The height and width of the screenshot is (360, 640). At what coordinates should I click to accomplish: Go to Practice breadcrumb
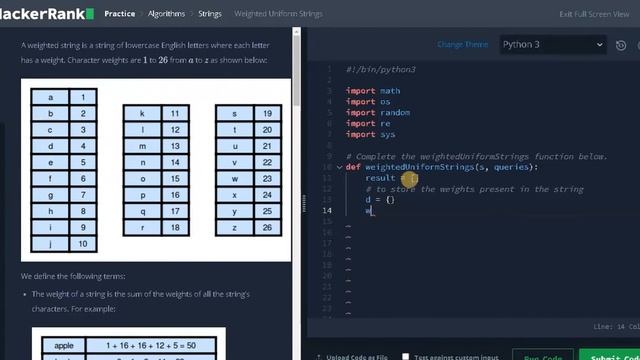120,14
